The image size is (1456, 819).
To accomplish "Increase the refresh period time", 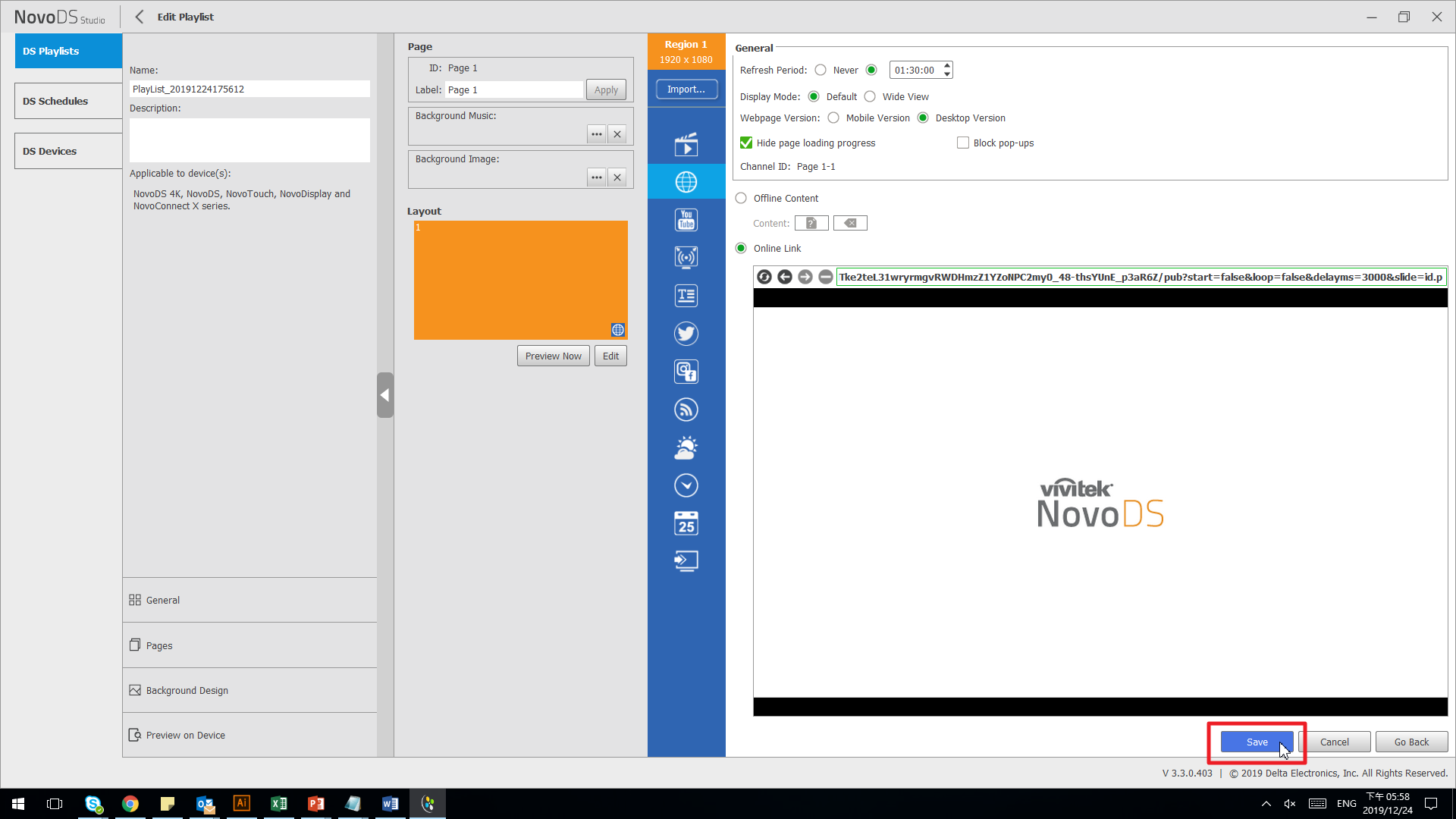I will 947,66.
